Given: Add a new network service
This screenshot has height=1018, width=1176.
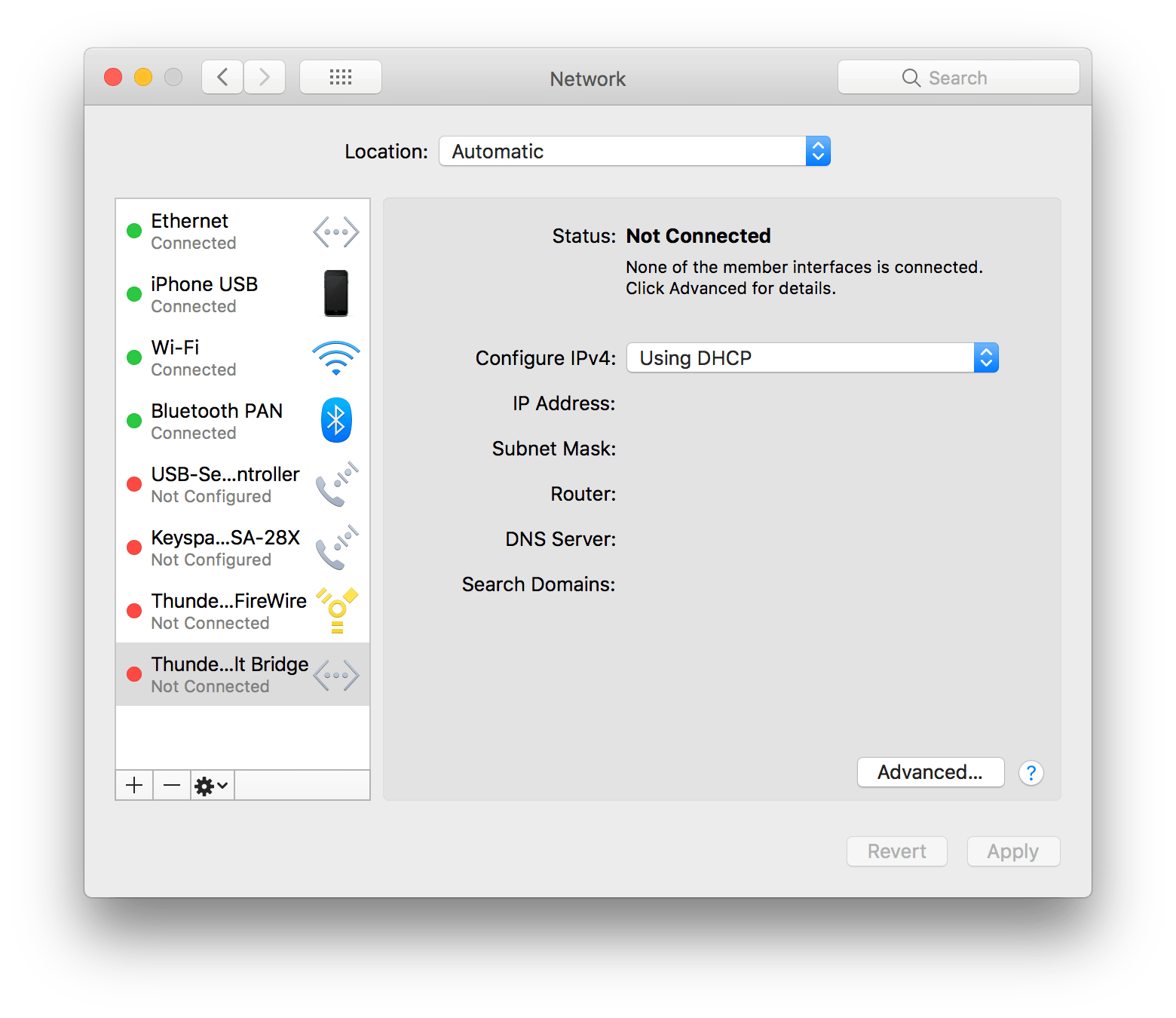Looking at the screenshot, I should 133,785.
